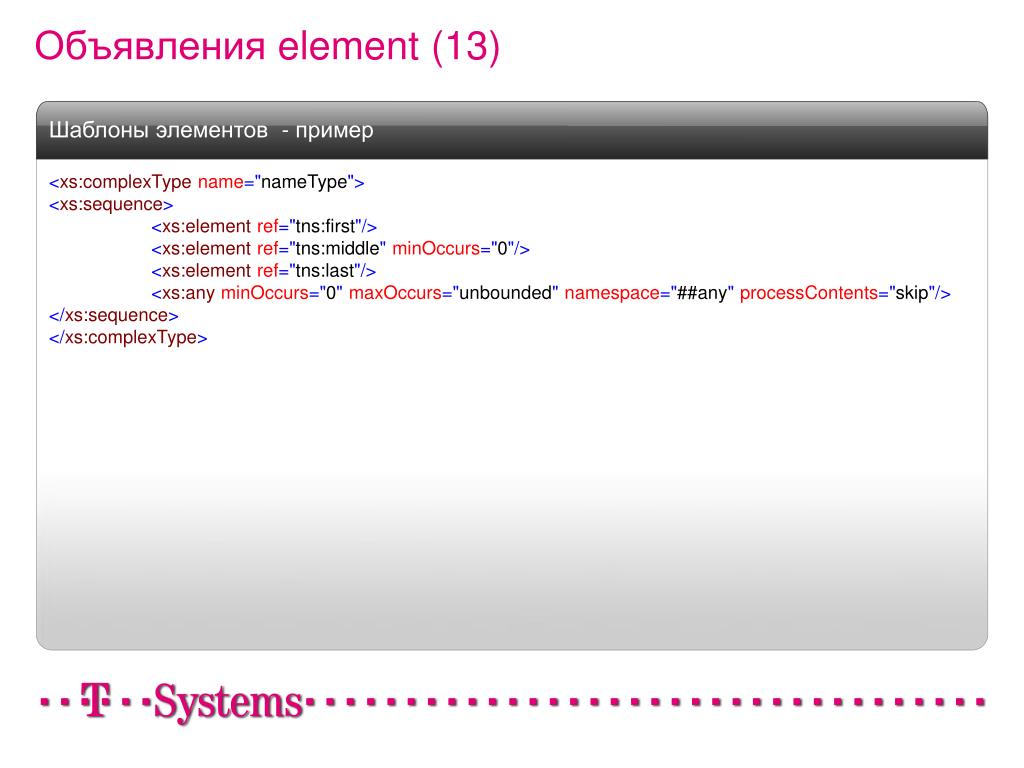The height and width of the screenshot is (768, 1024).
Task: Click the opening "<xs:sequence>" line
Action: click(111, 204)
